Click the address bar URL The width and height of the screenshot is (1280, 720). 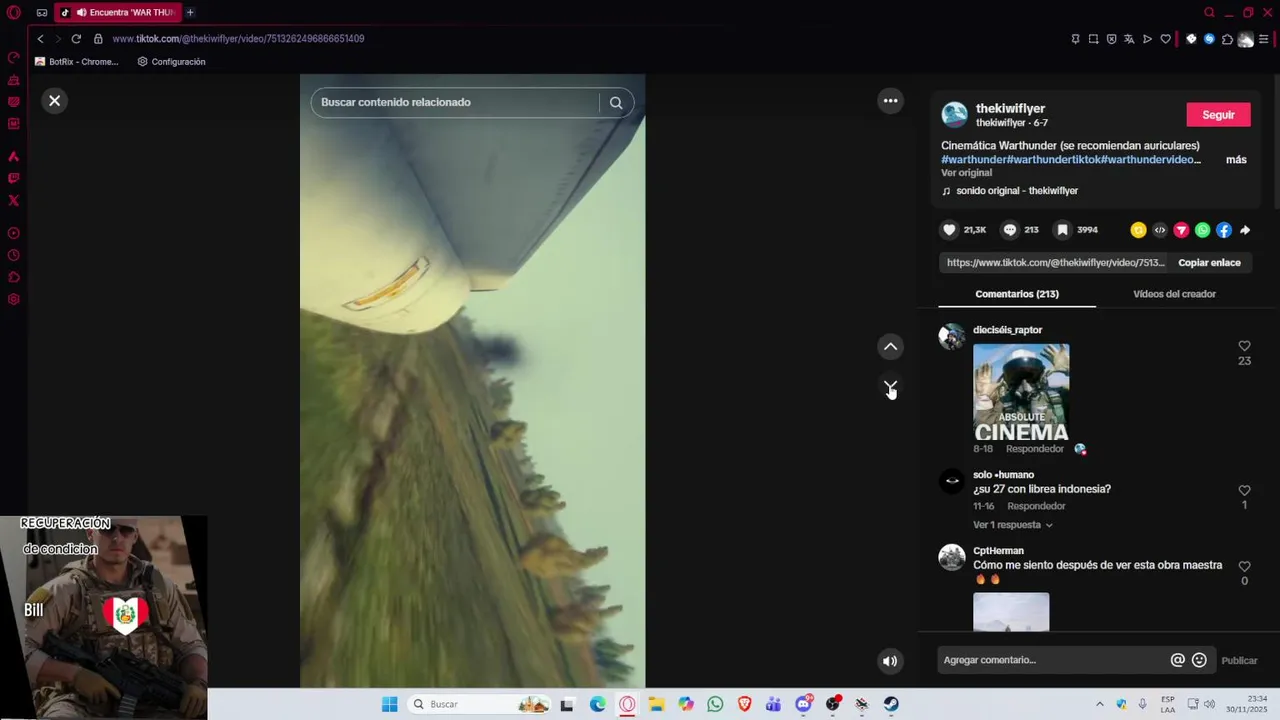click(238, 39)
